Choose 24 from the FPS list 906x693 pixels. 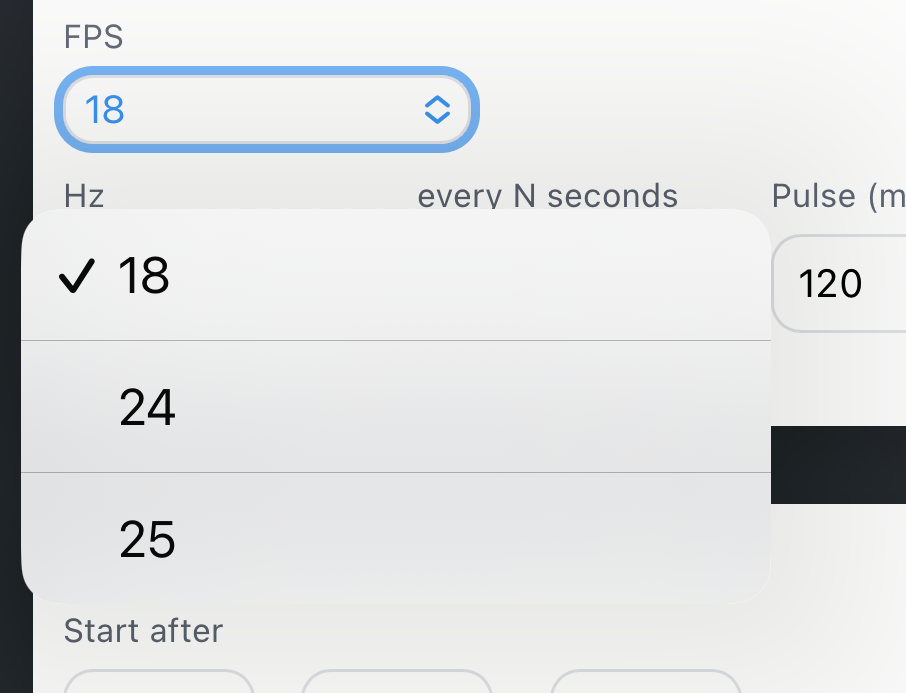[x=395, y=407]
